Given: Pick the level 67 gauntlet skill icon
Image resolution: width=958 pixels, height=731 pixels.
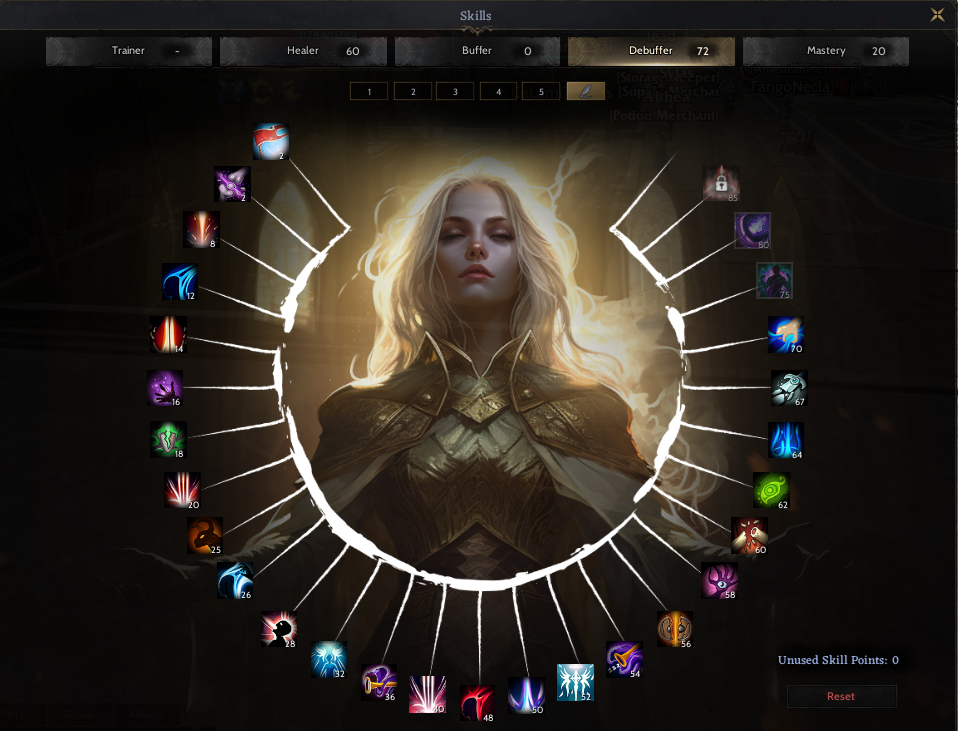Looking at the screenshot, I should (789, 388).
